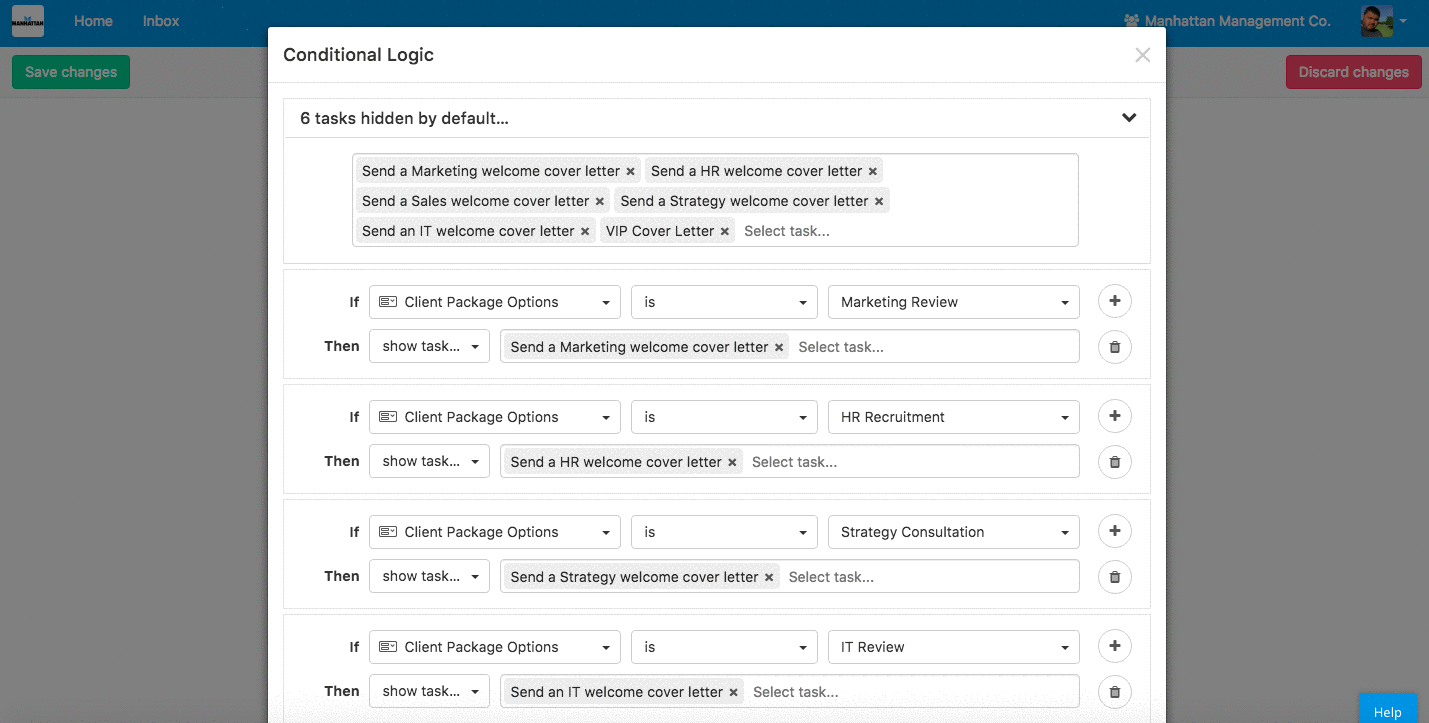The height and width of the screenshot is (723, 1429).
Task: Add a condition to the IT Review rule
Action: click(1115, 646)
